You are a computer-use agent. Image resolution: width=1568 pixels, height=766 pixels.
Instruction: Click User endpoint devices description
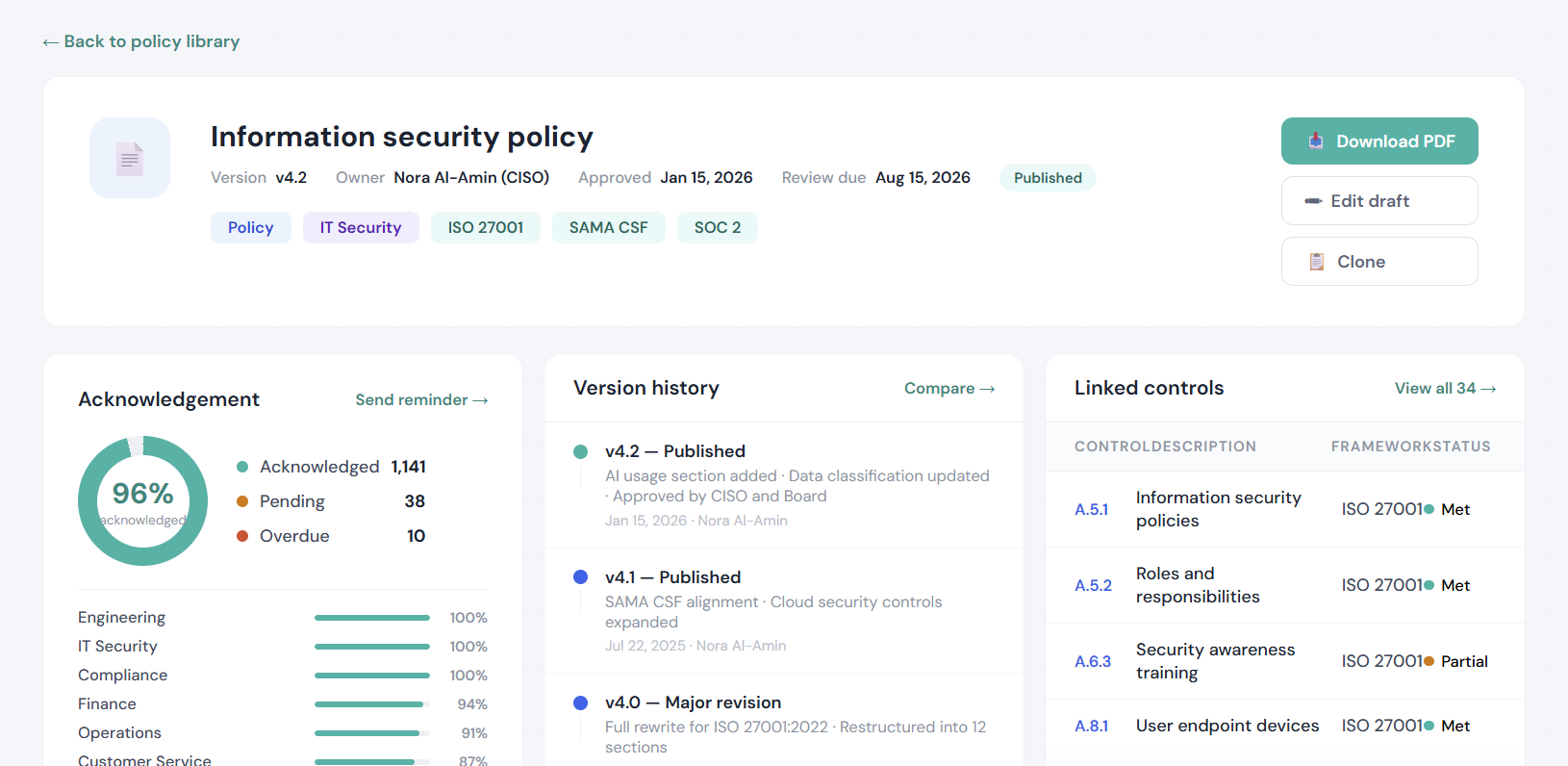pos(1227,726)
